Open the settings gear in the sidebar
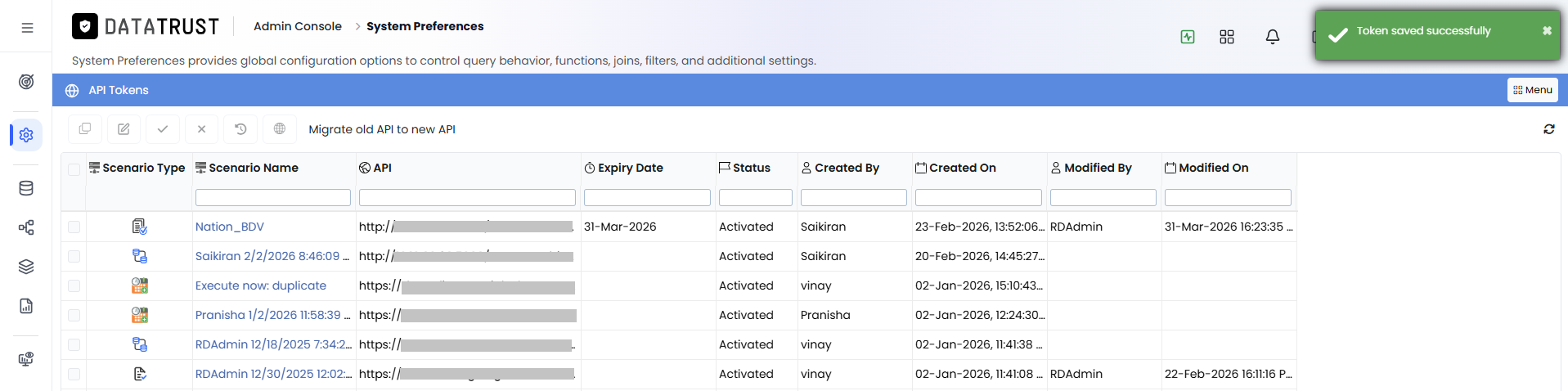This screenshot has width=1568, height=391. pos(26,135)
